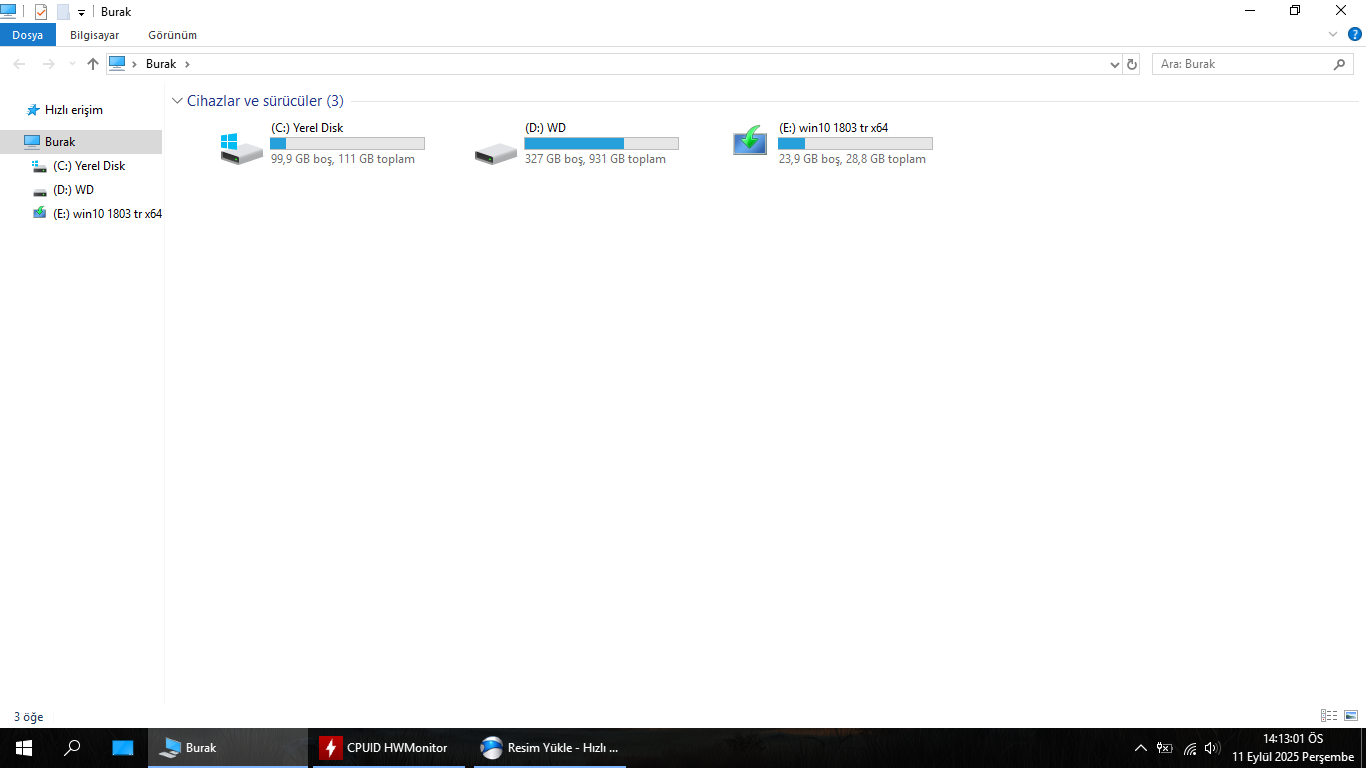Open the recent locations dropdown
The width and height of the screenshot is (1366, 768).
pos(72,64)
